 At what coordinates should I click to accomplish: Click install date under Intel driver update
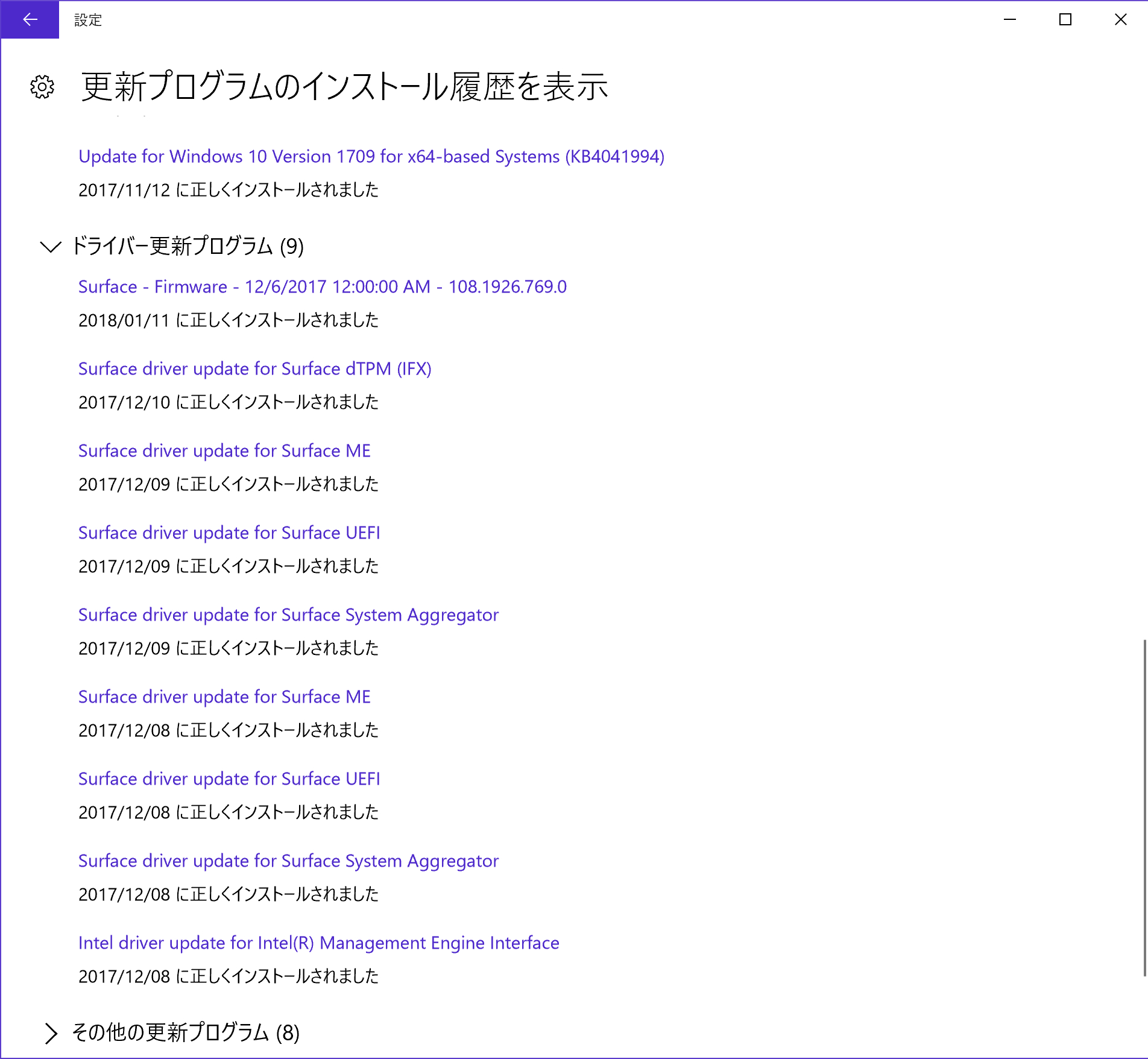pos(229,976)
